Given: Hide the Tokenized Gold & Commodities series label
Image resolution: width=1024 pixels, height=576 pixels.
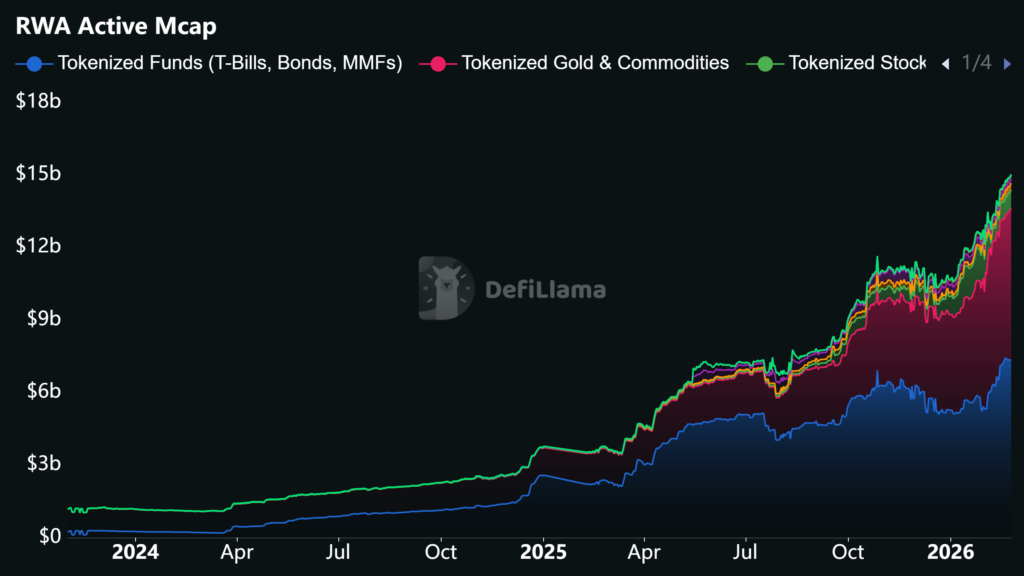Looking at the screenshot, I should tap(595, 63).
